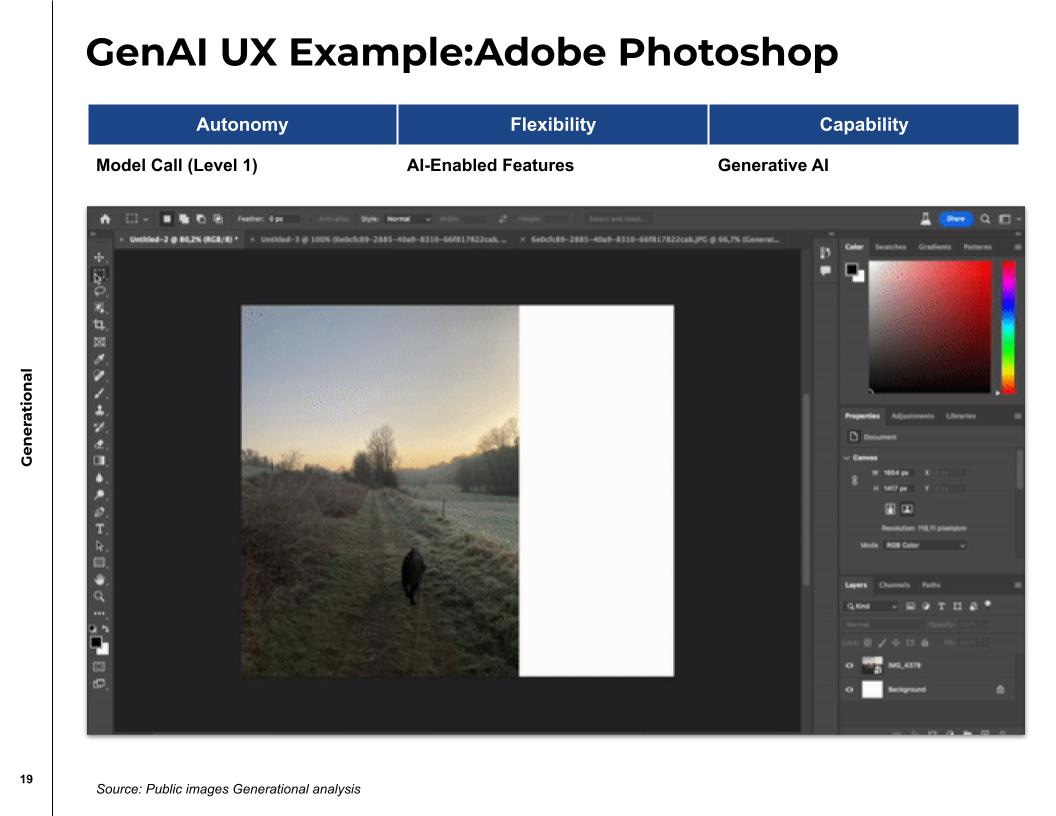Switch to the Patterns tab

coord(977,247)
